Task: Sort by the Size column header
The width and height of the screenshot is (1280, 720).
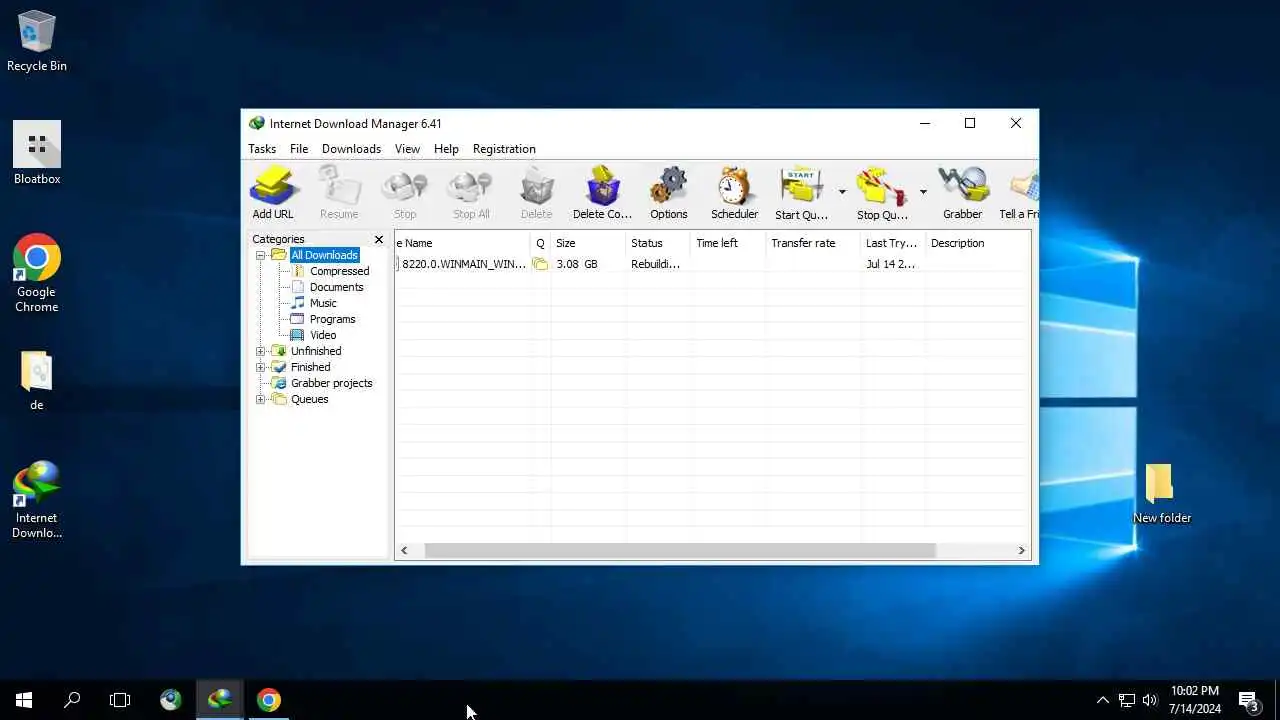Action: point(588,243)
